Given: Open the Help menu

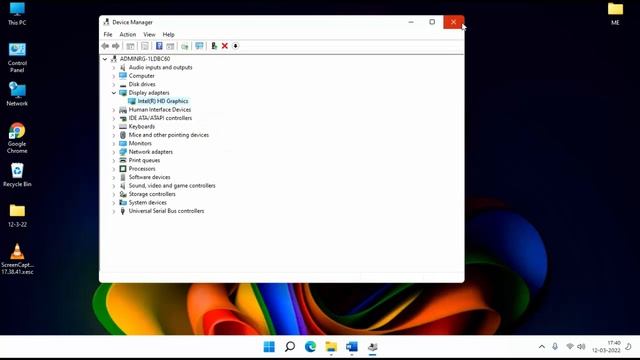Looking at the screenshot, I should (169, 35).
